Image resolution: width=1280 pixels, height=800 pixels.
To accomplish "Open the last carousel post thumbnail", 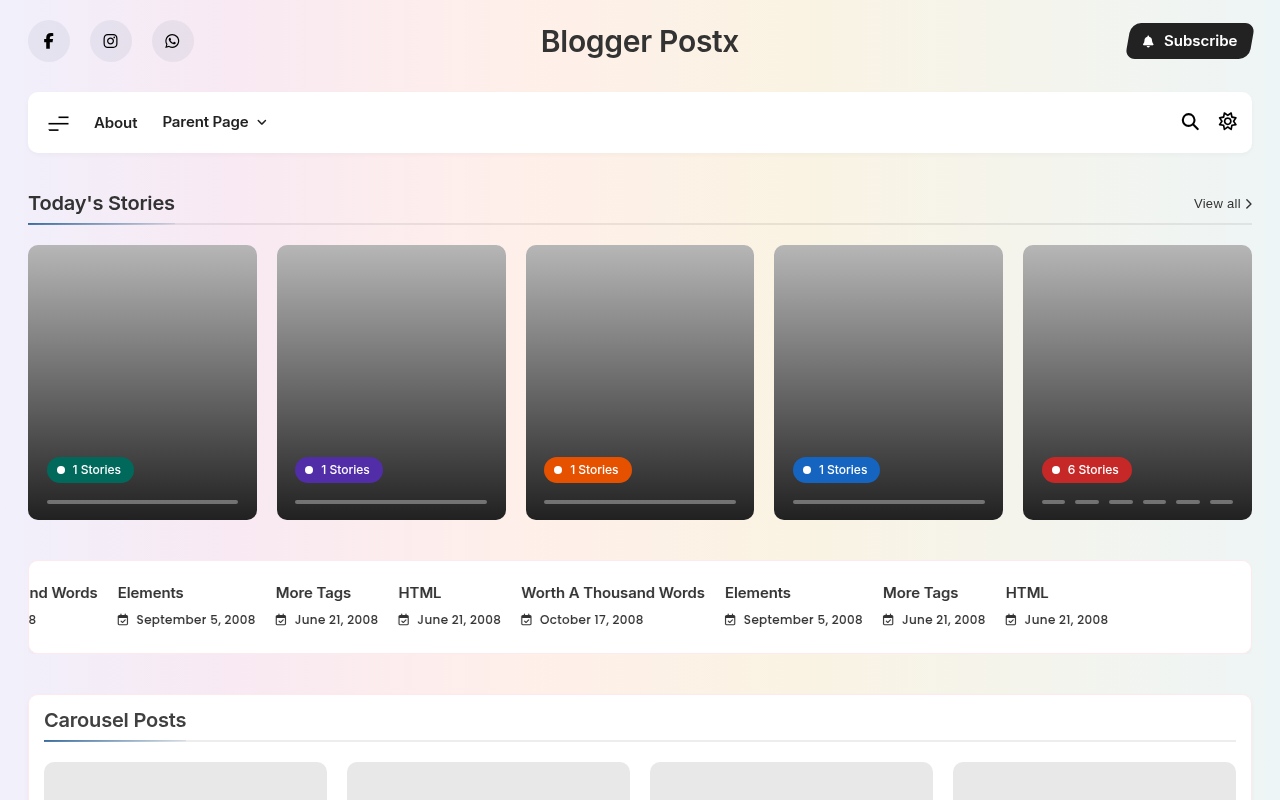I will (x=1094, y=781).
